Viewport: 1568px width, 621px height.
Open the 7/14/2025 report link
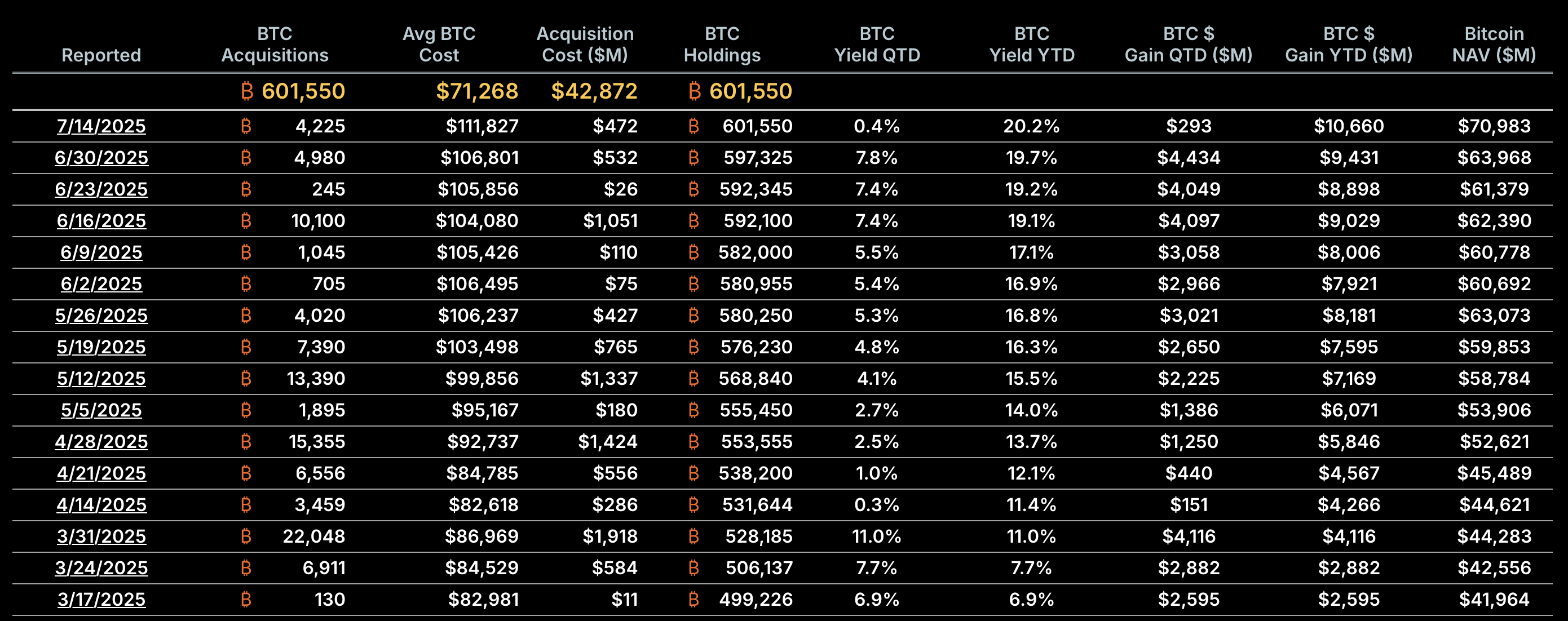pos(101,126)
